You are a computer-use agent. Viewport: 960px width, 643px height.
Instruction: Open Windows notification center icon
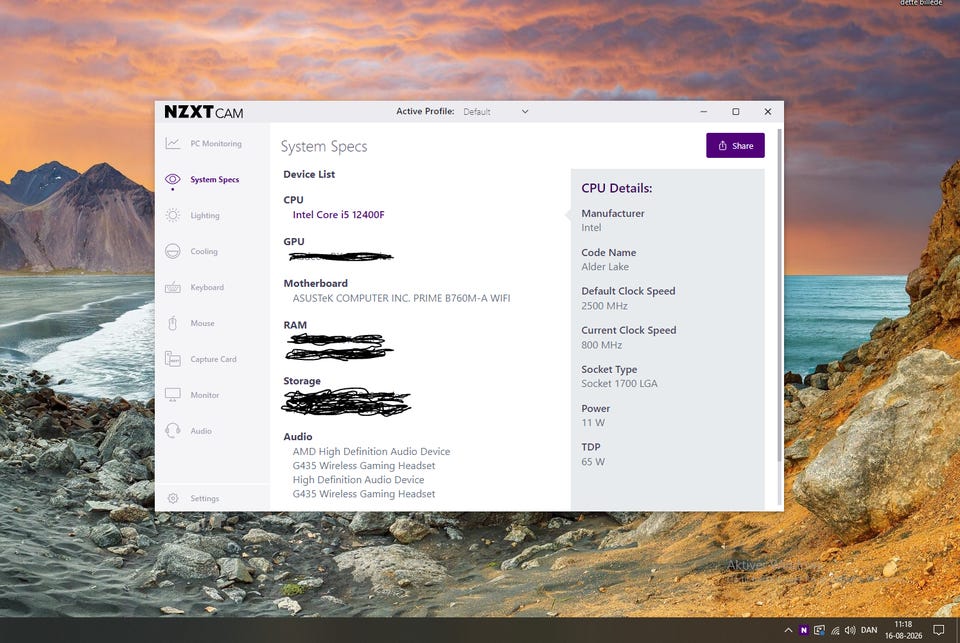[x=939, y=630]
